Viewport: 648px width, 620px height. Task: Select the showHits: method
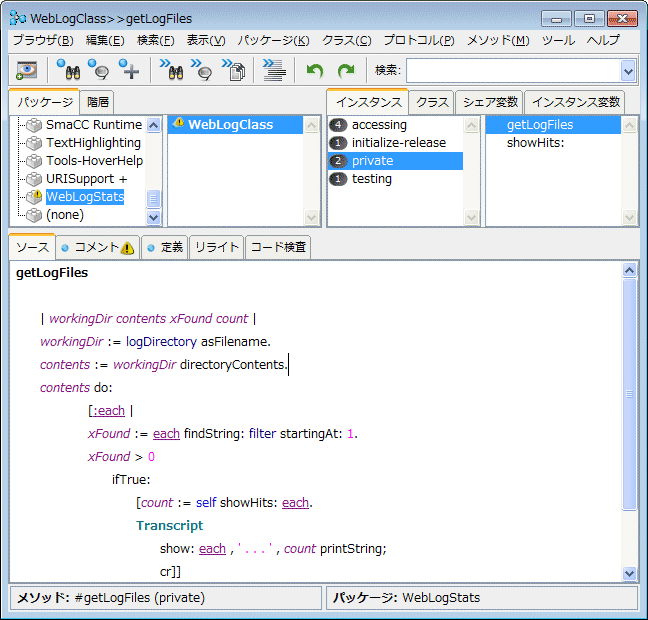point(535,143)
